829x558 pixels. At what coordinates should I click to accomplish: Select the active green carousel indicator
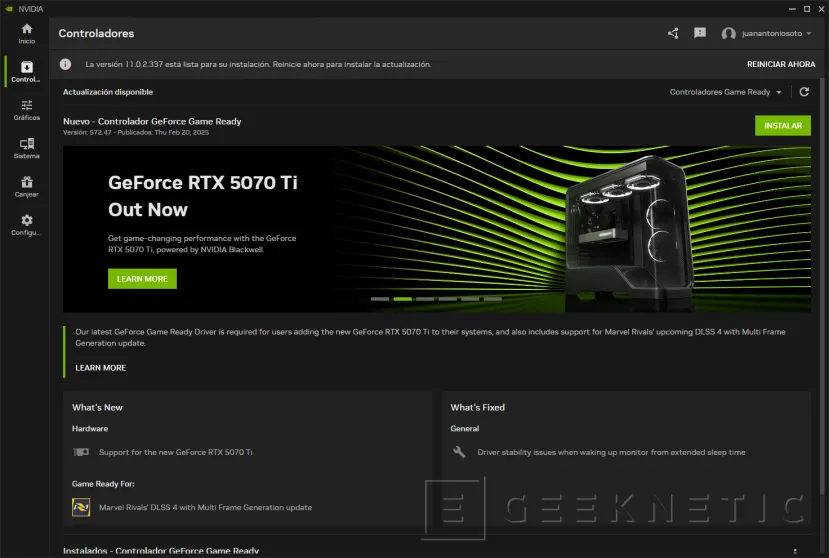point(402,299)
